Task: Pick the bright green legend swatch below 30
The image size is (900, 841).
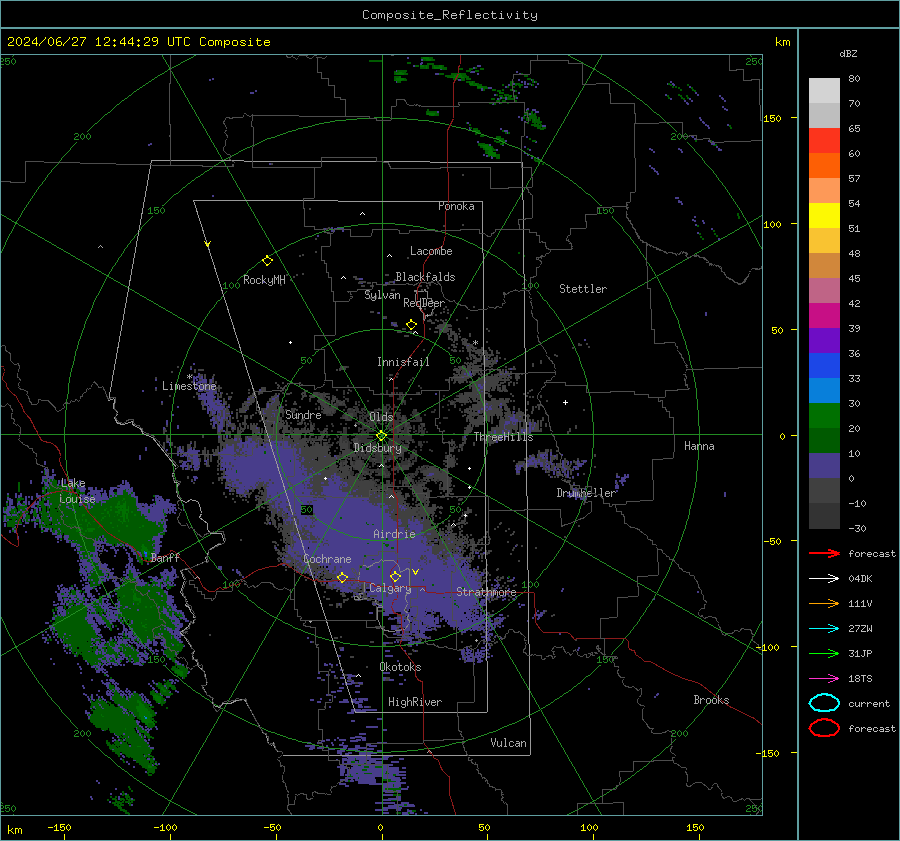Action: tap(824, 416)
